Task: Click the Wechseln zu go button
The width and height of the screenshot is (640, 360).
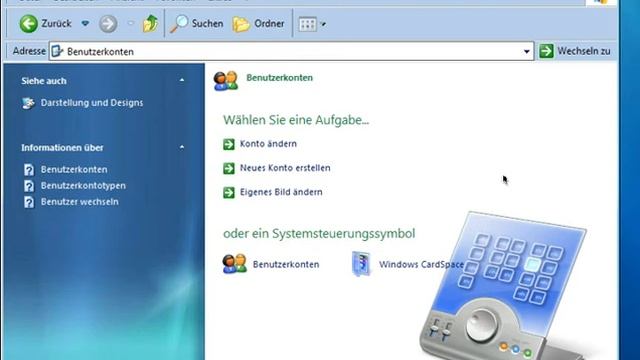Action: [574, 51]
